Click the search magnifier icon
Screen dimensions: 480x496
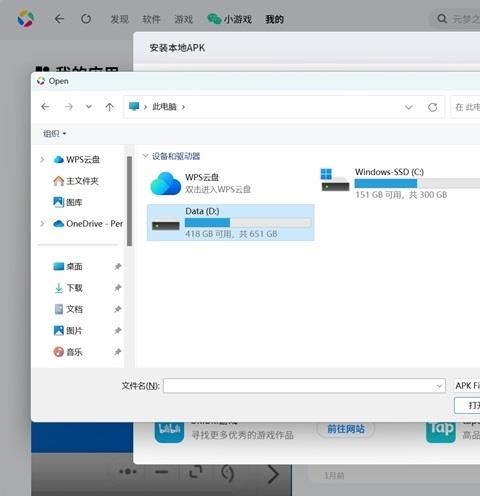pos(442,19)
